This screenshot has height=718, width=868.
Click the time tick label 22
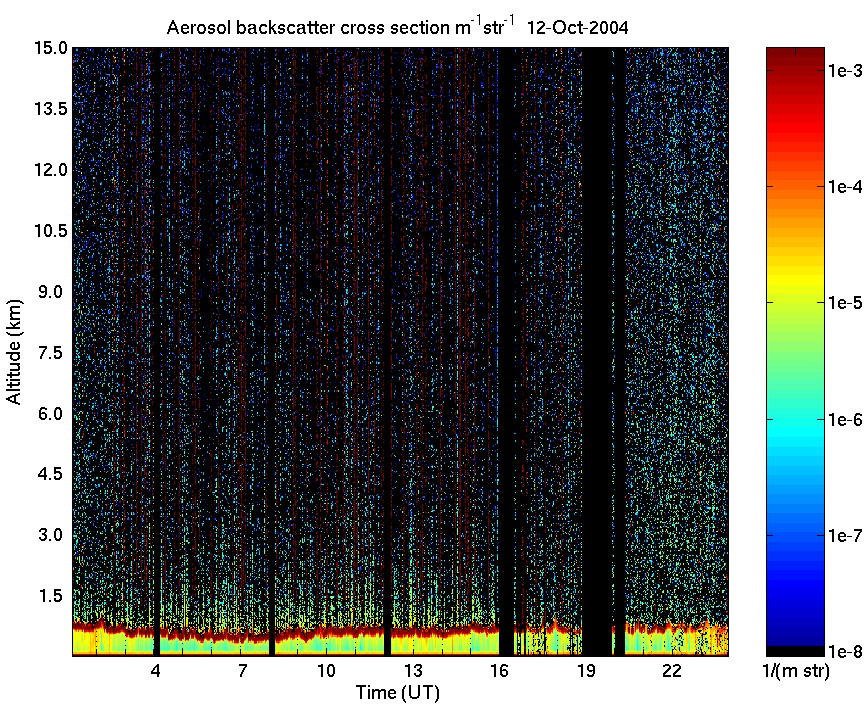coord(671,671)
